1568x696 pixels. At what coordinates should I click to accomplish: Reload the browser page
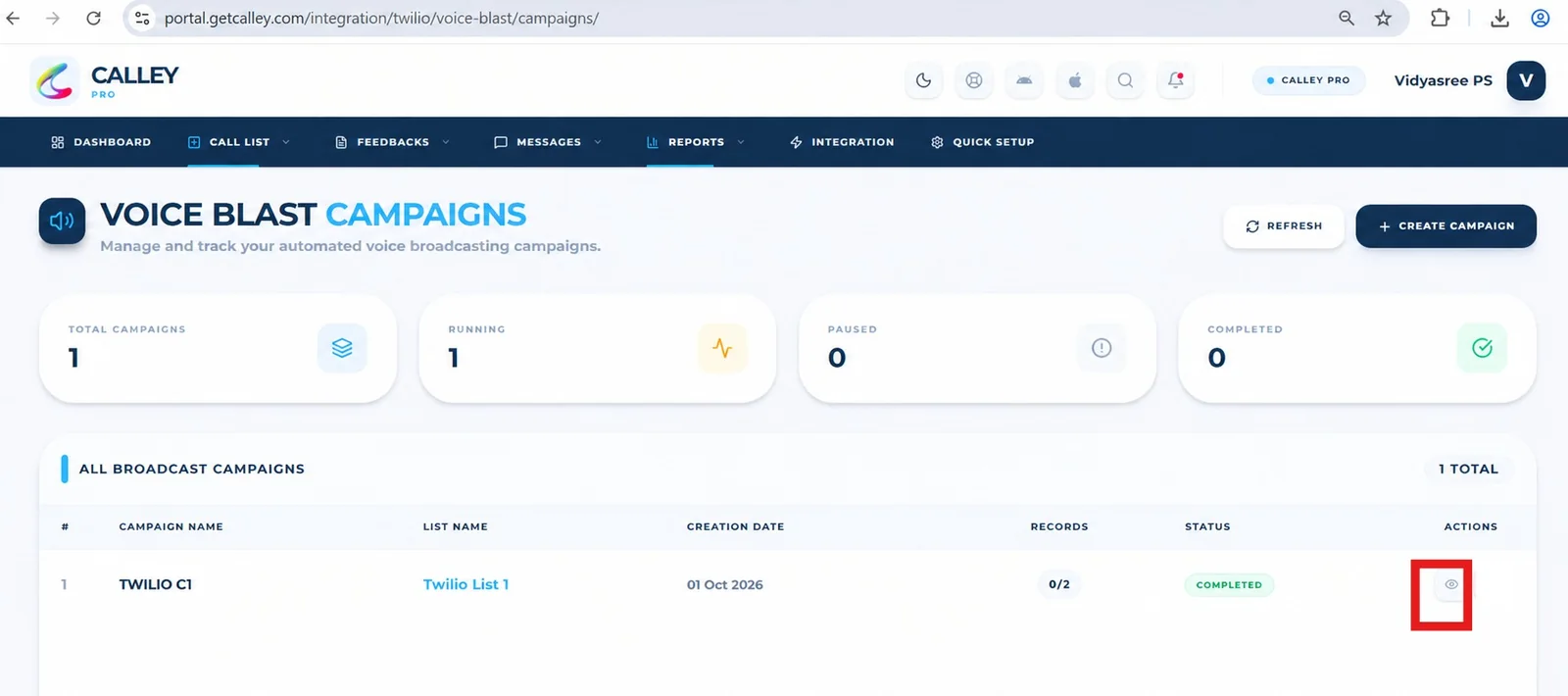[93, 18]
